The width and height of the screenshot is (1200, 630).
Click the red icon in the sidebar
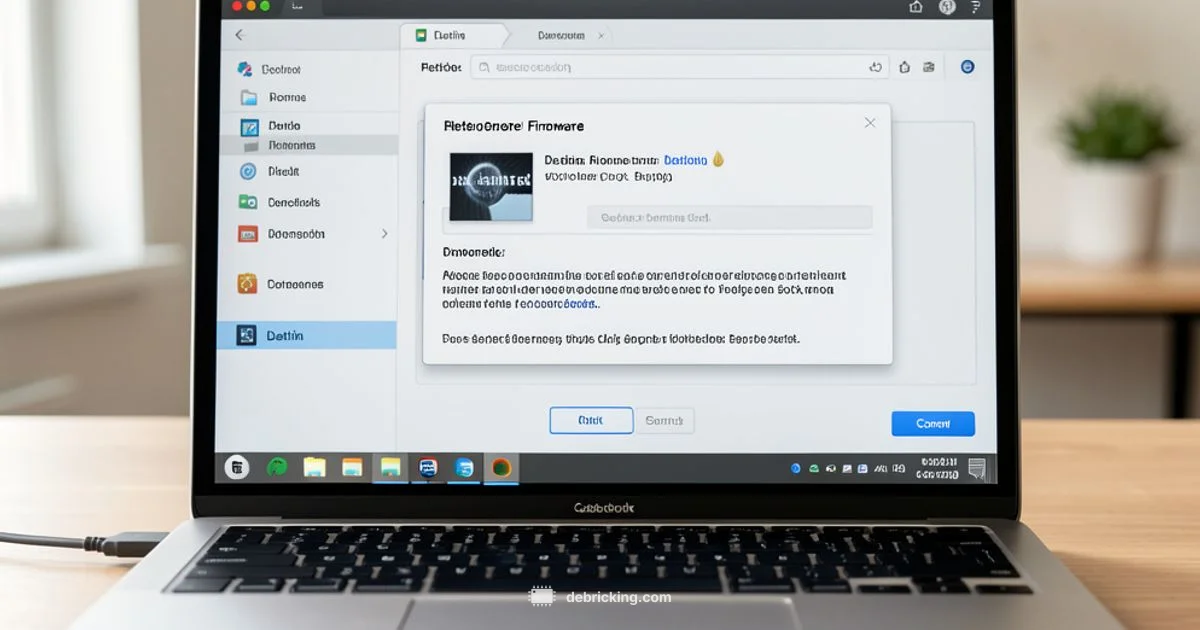pos(248,234)
